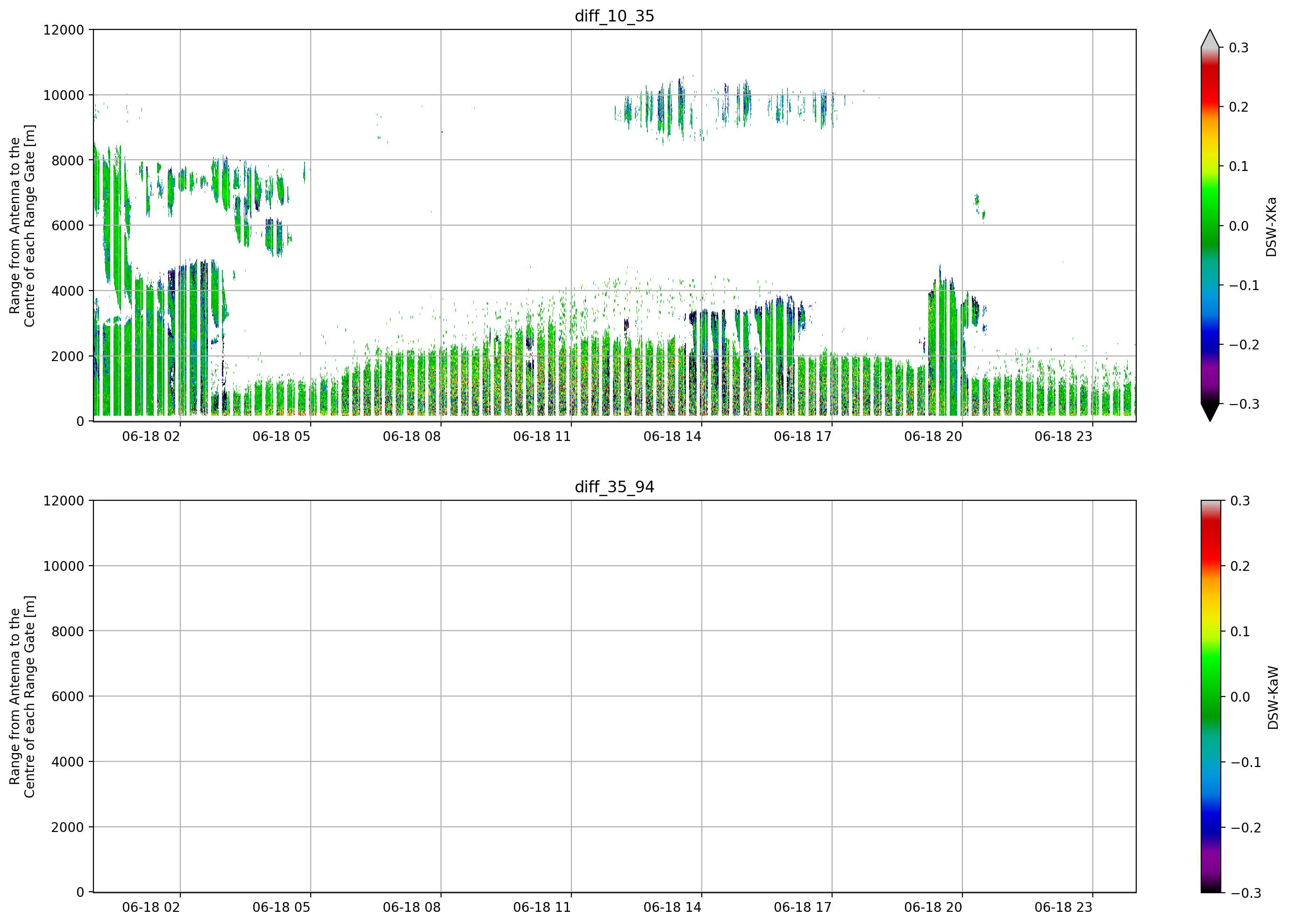Click the '4000' y-tick of diff_35_94 plot
1289x924 pixels.
[x=68, y=762]
